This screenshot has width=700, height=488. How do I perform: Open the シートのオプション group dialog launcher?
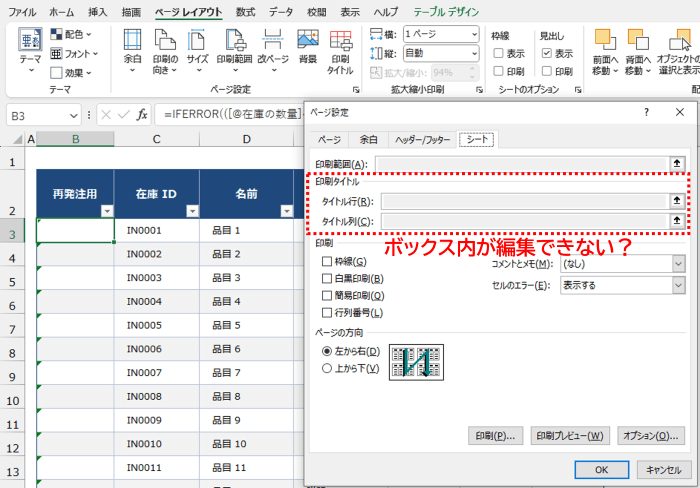coord(578,90)
